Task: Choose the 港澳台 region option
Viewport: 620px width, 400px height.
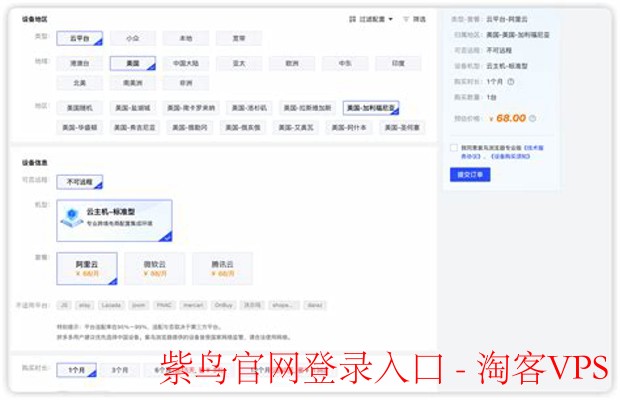Action: pos(79,63)
